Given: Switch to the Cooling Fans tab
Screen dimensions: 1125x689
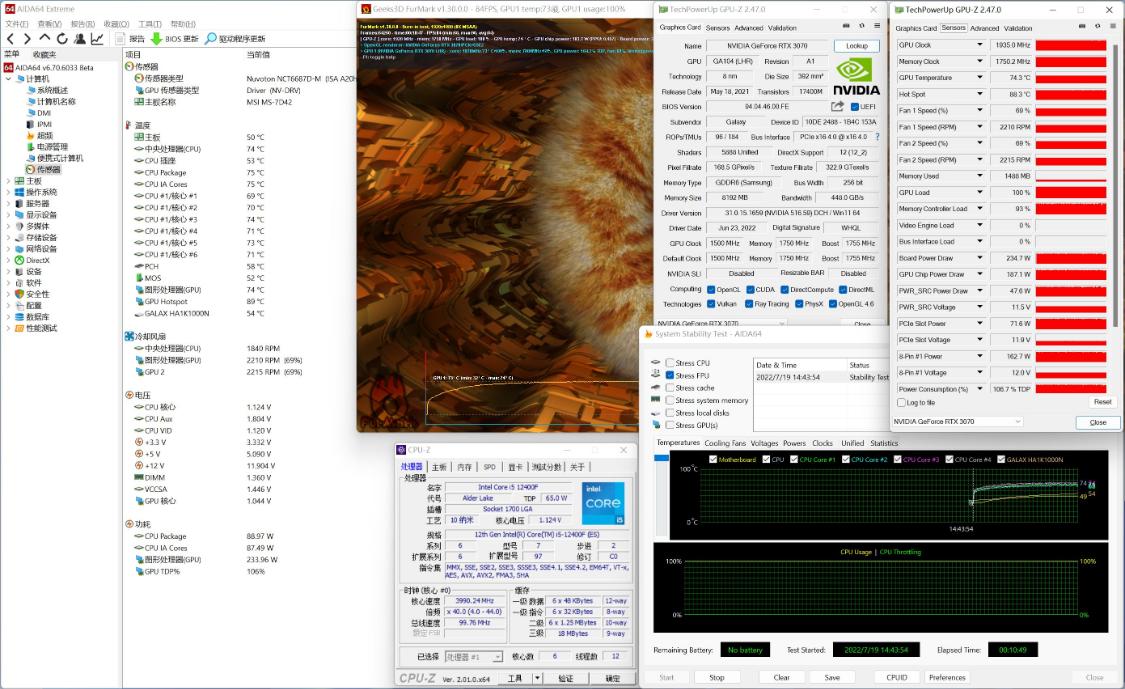Looking at the screenshot, I should (x=725, y=443).
